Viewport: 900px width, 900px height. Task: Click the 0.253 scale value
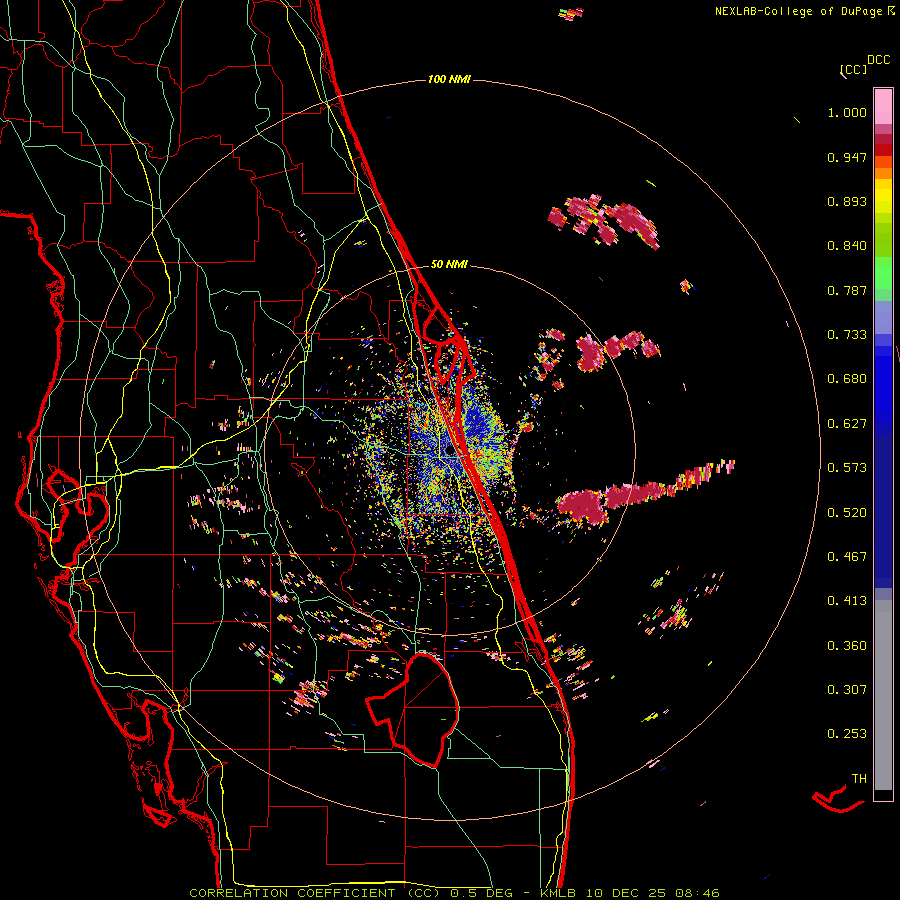point(847,734)
